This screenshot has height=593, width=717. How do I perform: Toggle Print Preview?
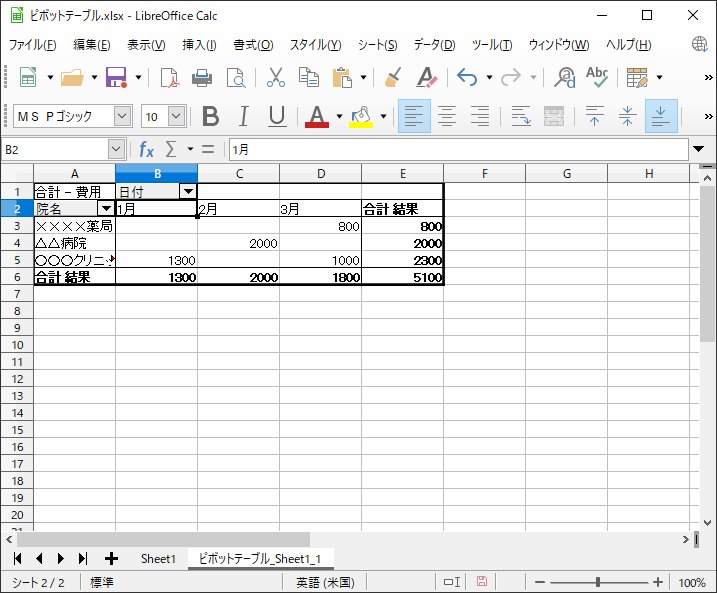click(x=236, y=77)
